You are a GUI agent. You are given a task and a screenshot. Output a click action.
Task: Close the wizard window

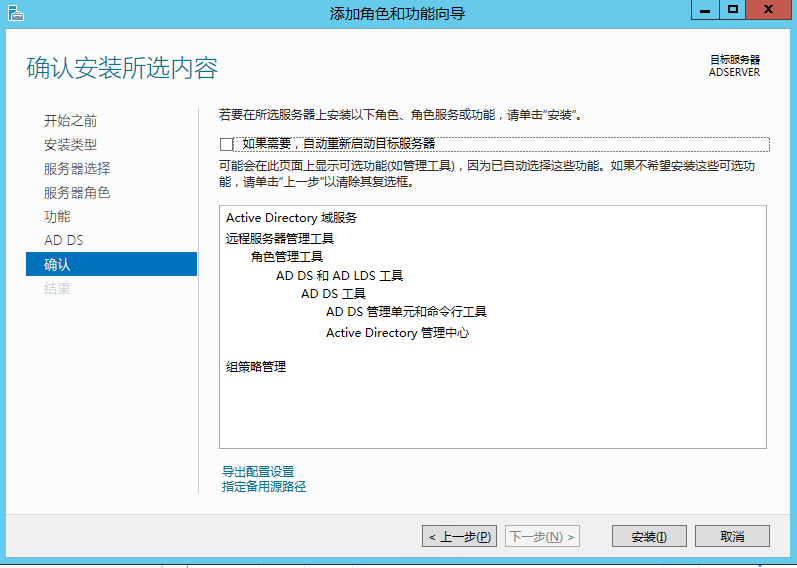[x=769, y=10]
